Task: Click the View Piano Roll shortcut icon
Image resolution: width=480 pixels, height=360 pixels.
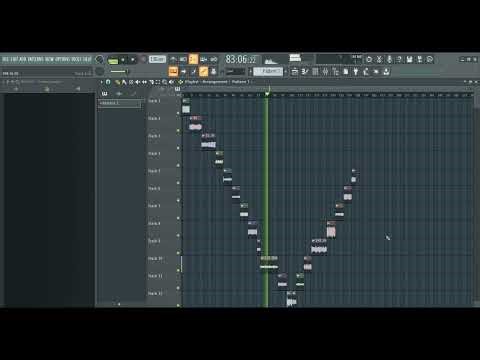Action: (x=305, y=71)
